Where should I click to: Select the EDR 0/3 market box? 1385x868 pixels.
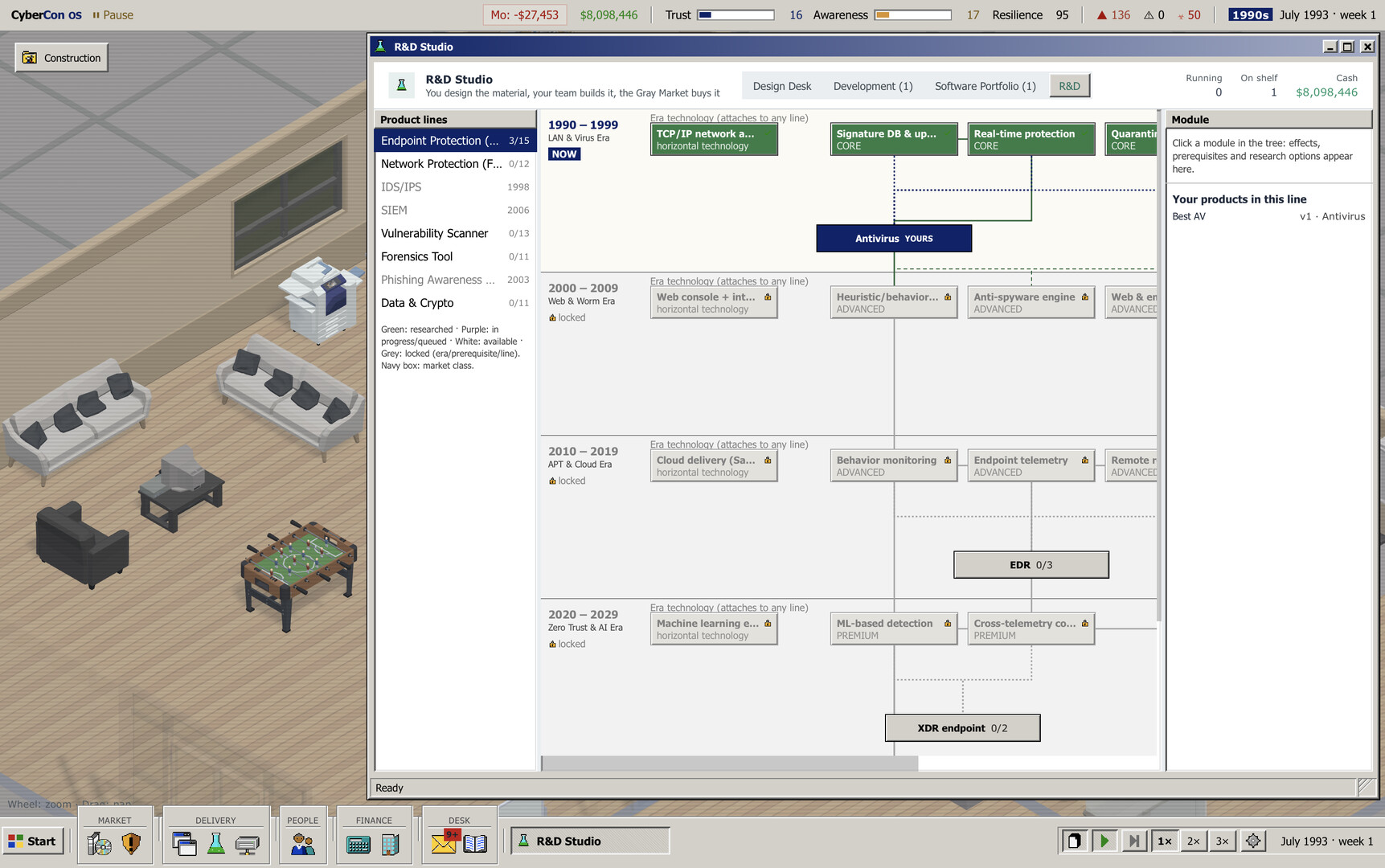(1031, 565)
